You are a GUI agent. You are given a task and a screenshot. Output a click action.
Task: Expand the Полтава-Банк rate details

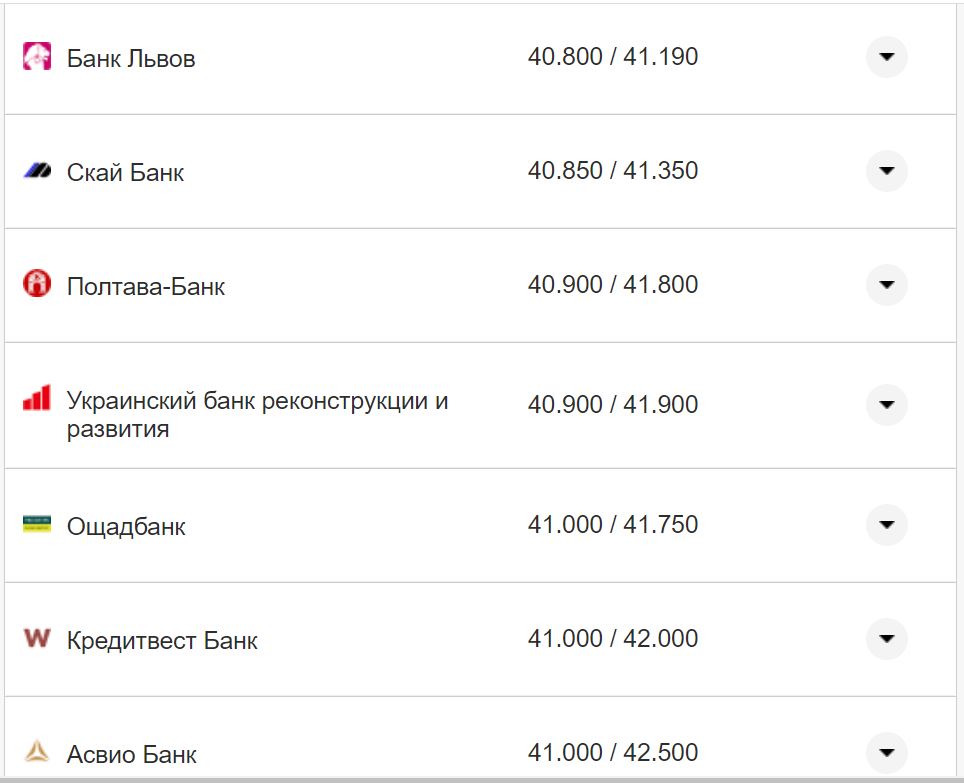coord(886,284)
